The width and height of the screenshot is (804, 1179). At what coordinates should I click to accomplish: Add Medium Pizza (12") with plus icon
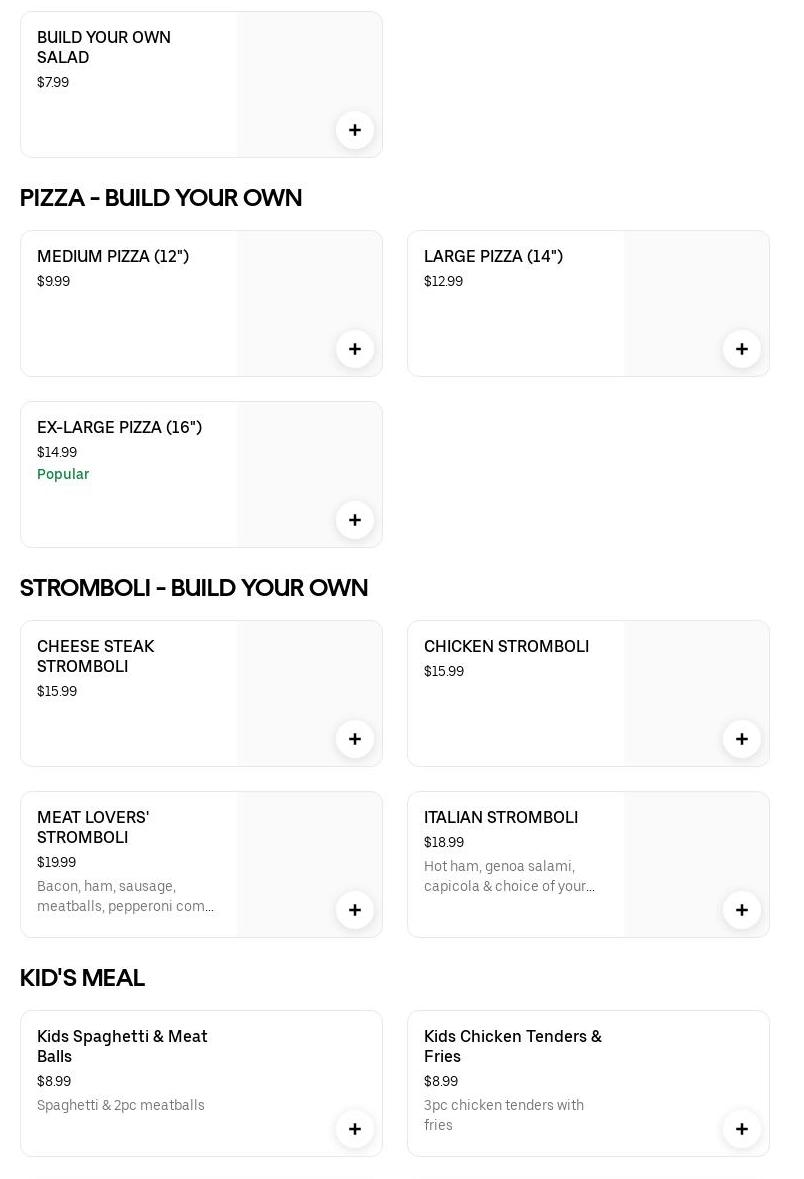(x=355, y=349)
